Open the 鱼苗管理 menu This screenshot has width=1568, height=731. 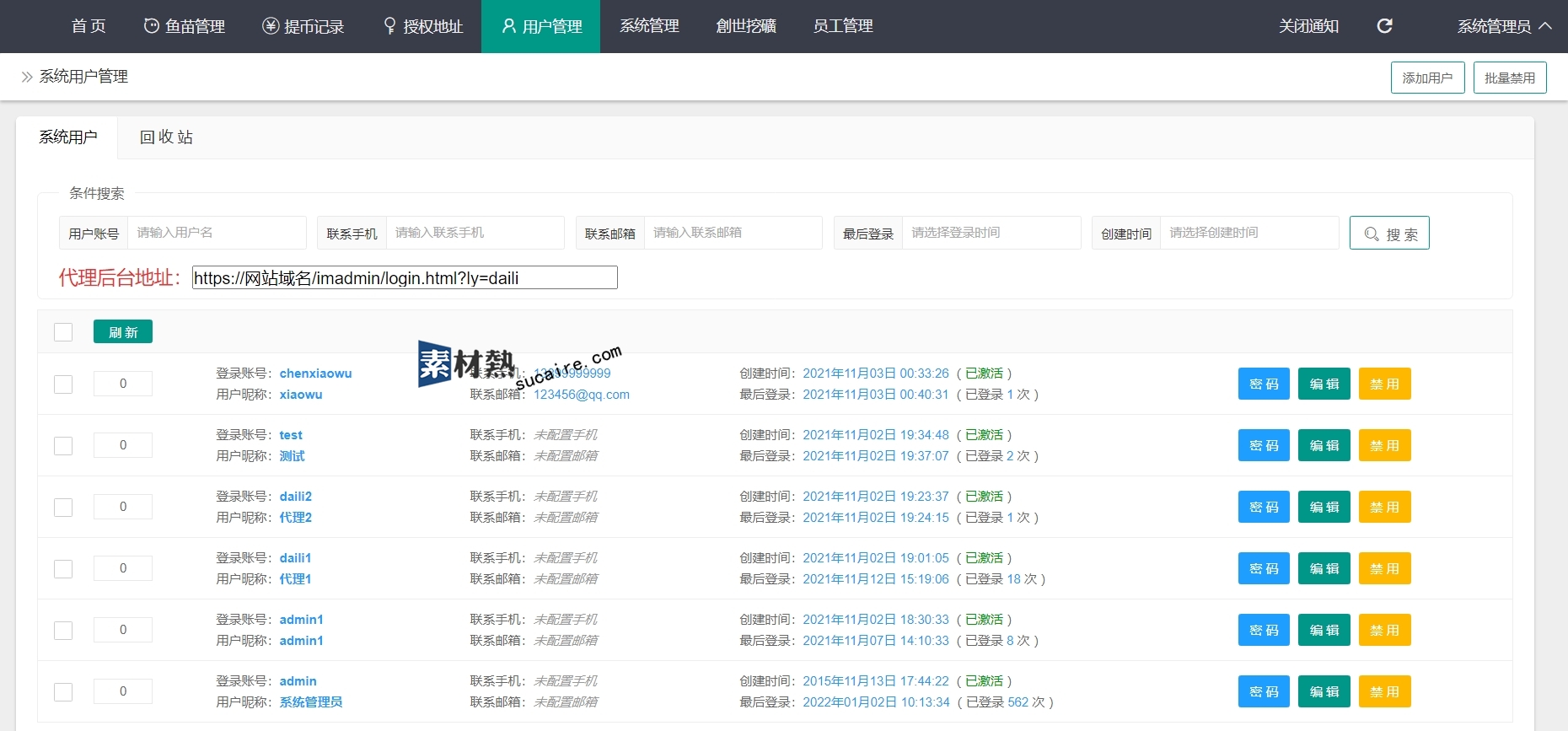coord(185,26)
